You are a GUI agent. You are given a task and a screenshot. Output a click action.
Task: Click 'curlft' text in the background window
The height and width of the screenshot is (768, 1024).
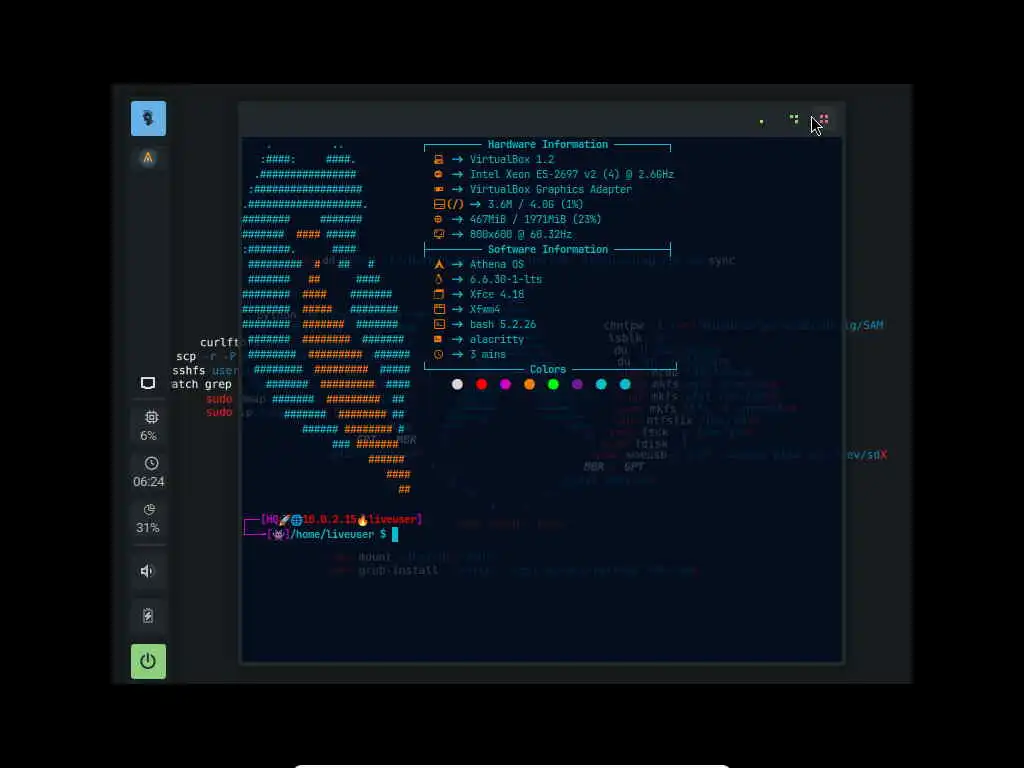click(x=219, y=342)
